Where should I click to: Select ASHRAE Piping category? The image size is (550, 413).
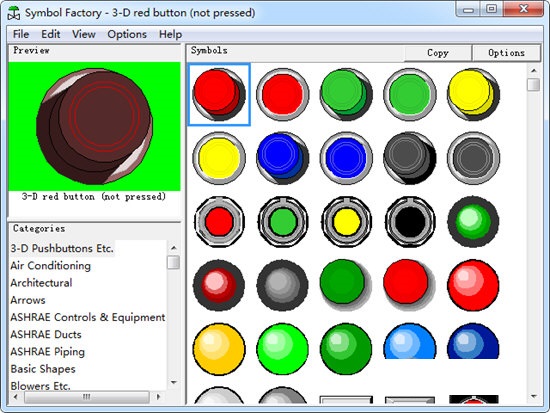[x=47, y=352]
